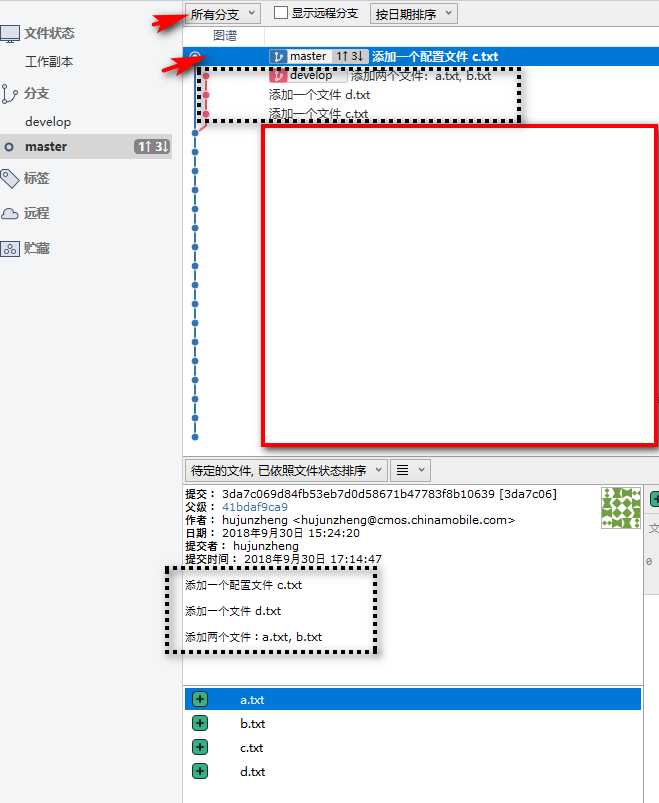Viewport: 659px width, 803px height.
Task: Open parent commit link 41bdaf9ca9
Action: click(255, 507)
